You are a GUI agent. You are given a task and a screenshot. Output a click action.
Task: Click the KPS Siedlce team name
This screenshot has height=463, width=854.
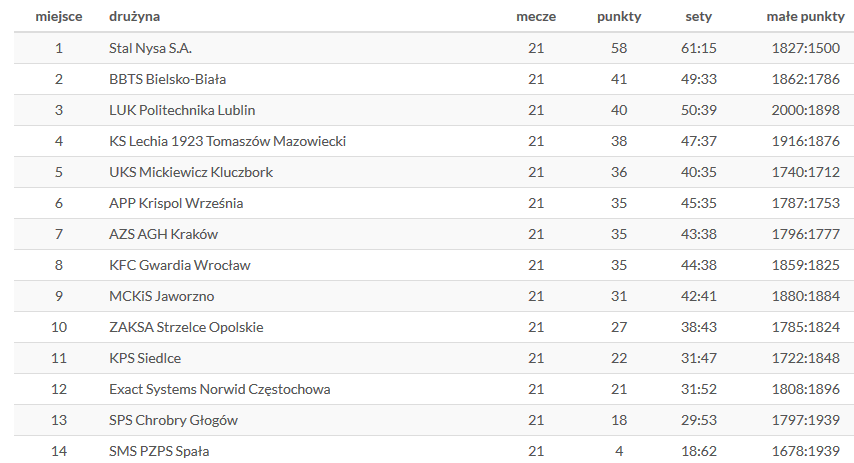145,358
